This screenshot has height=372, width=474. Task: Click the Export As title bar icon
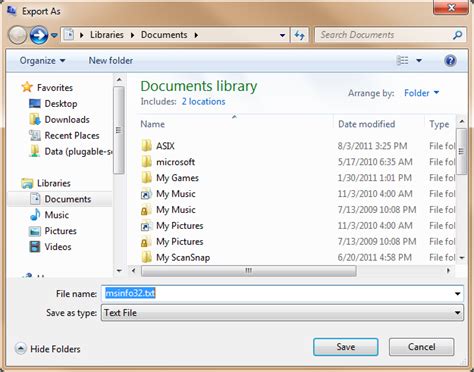tap(12, 11)
